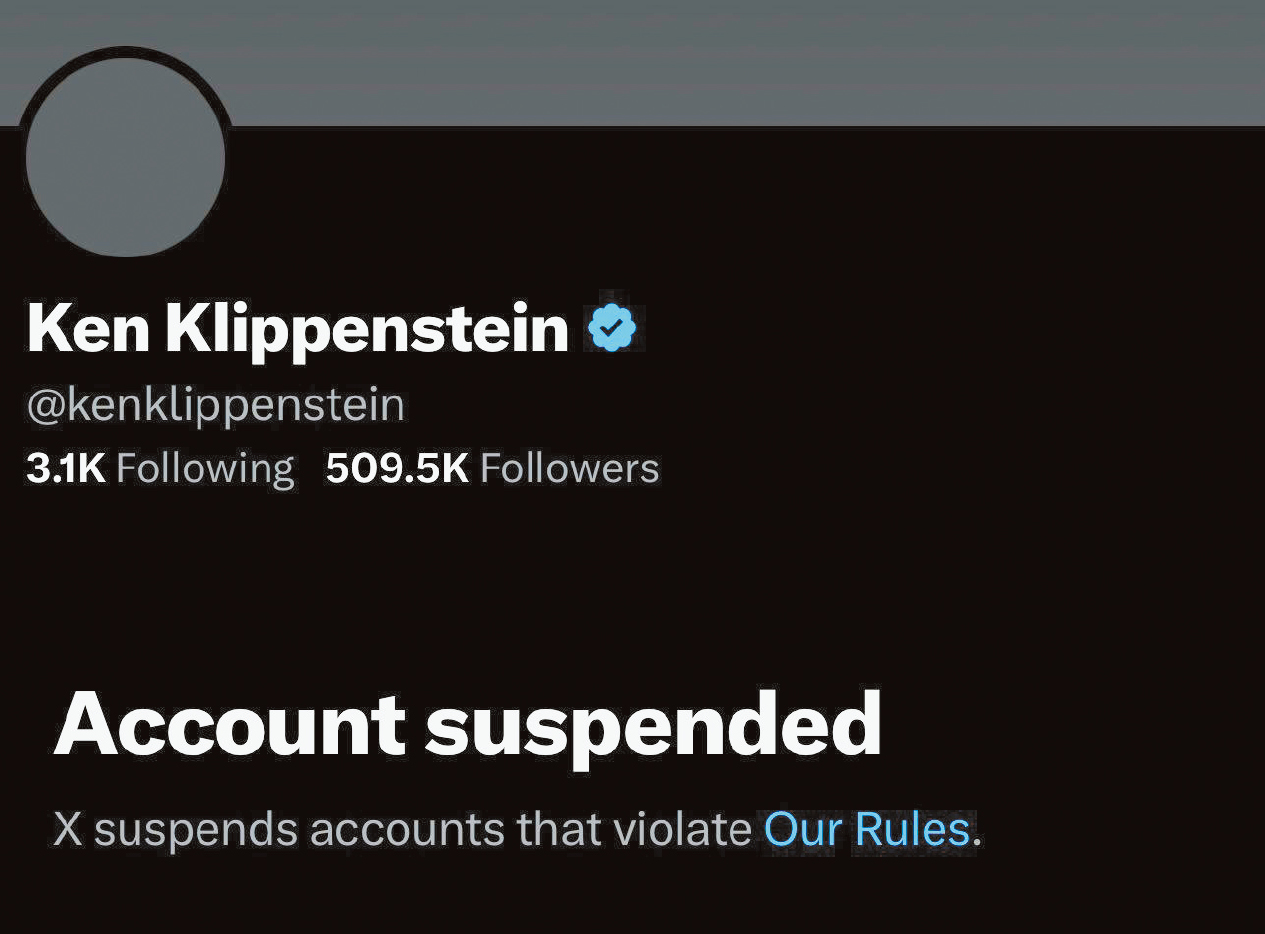Click the word suspended in the heading

654,725
